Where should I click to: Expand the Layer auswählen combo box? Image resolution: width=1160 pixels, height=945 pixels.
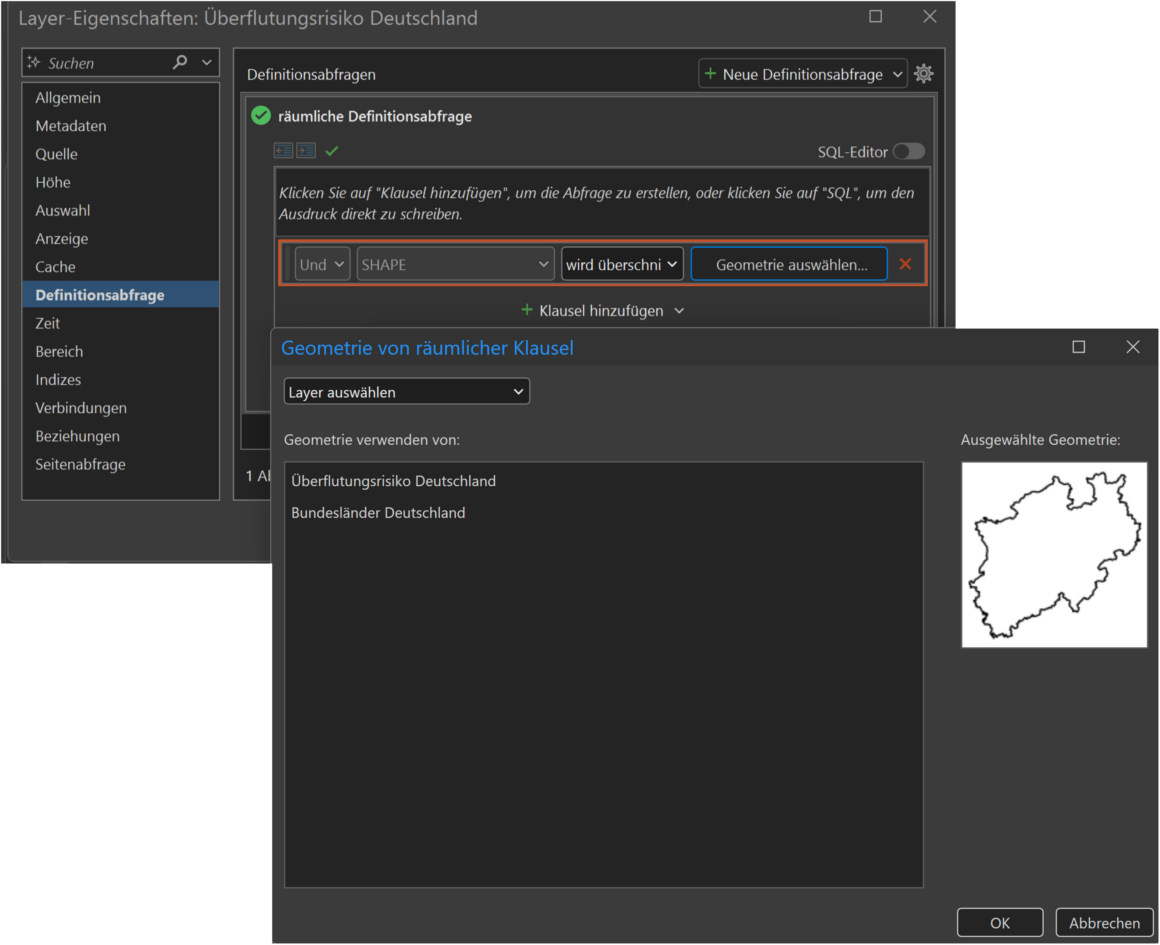(x=407, y=391)
